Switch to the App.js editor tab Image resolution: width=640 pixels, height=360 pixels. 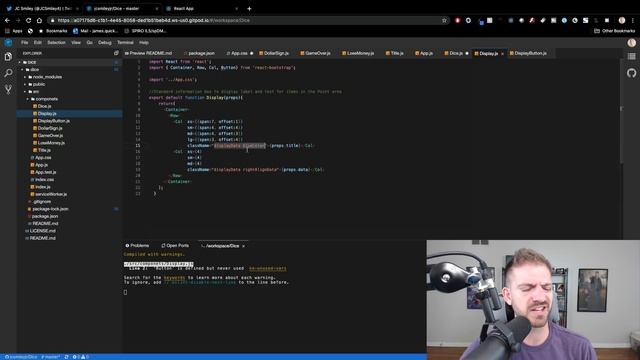pyautogui.click(x=424, y=53)
